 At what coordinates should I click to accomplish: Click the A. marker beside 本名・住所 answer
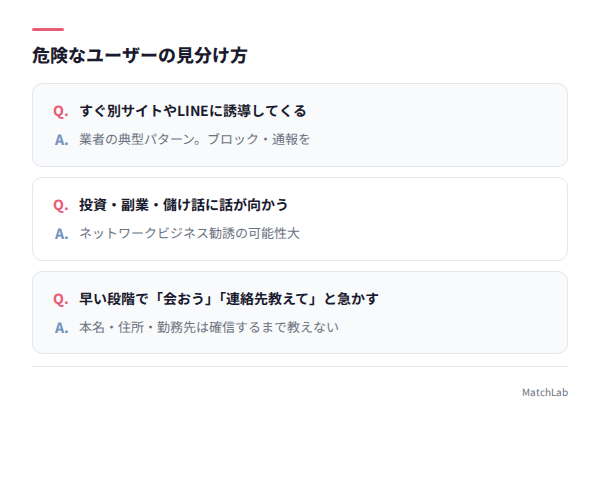(x=61, y=328)
